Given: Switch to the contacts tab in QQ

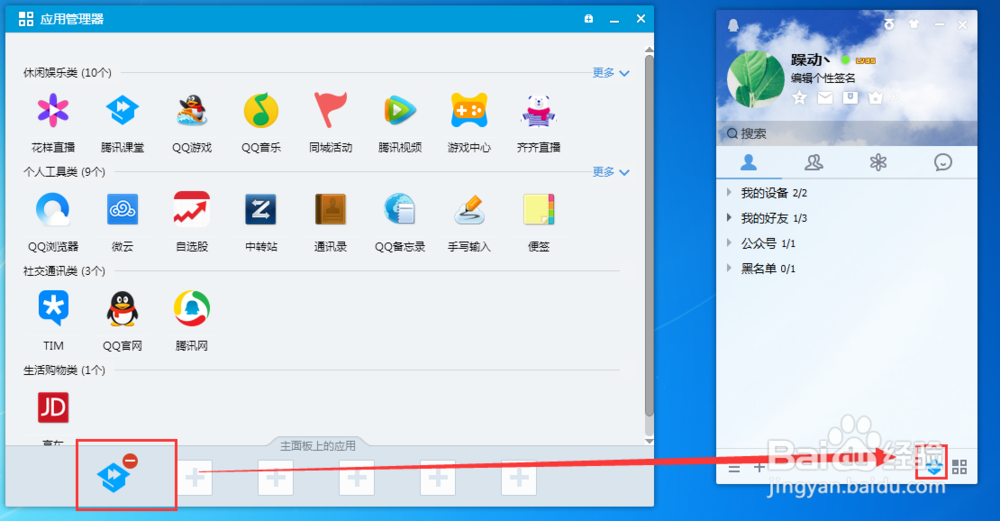Looking at the screenshot, I should (749, 163).
